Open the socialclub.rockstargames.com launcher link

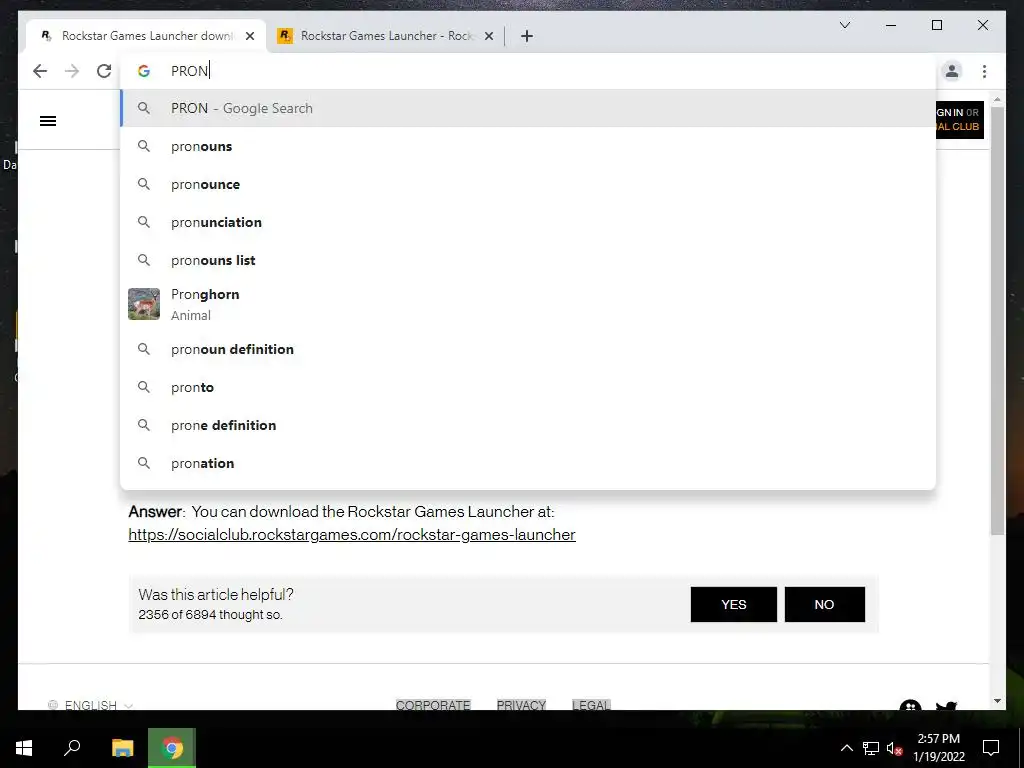click(352, 535)
